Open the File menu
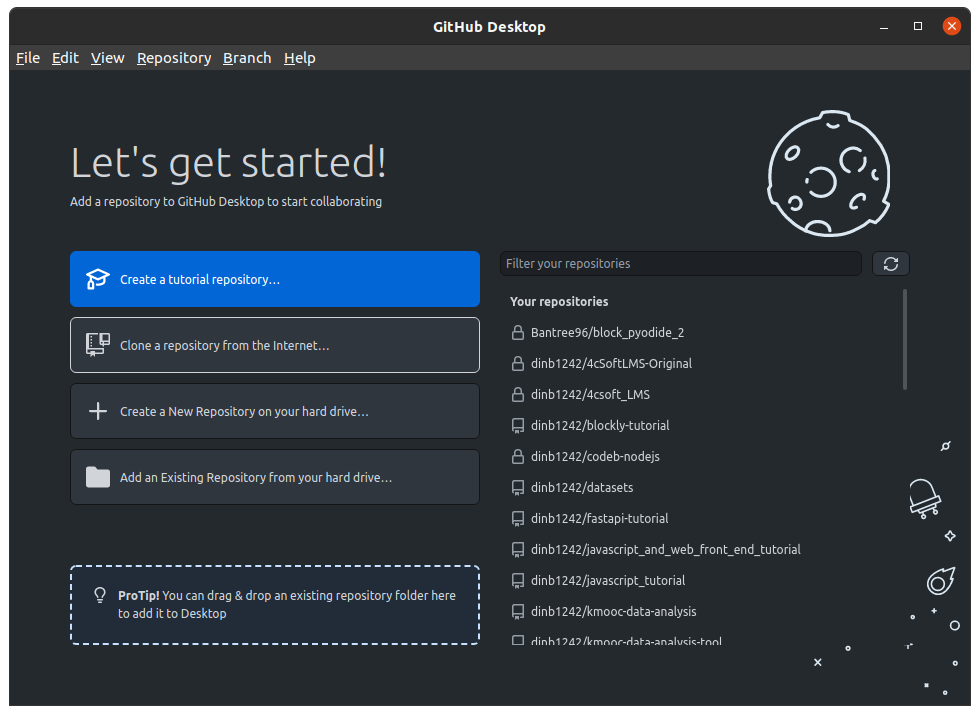The height and width of the screenshot is (715, 980). [28, 58]
